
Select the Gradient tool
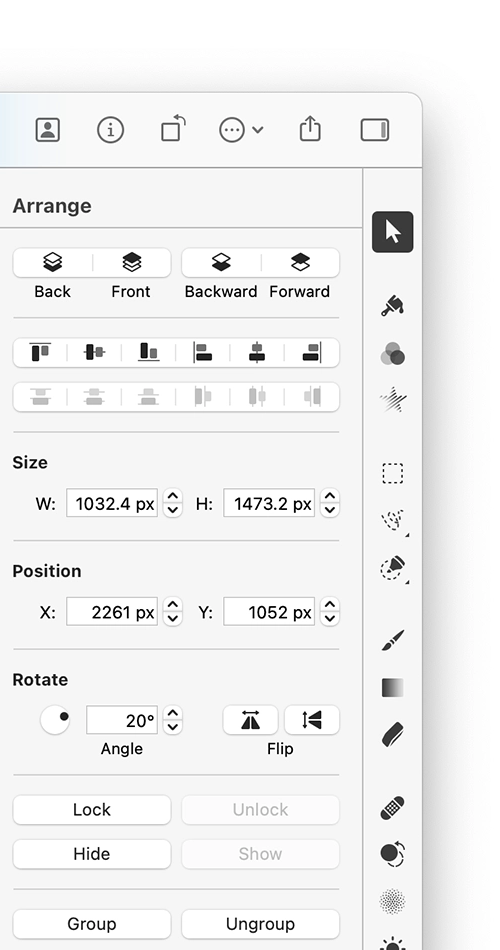(x=393, y=688)
